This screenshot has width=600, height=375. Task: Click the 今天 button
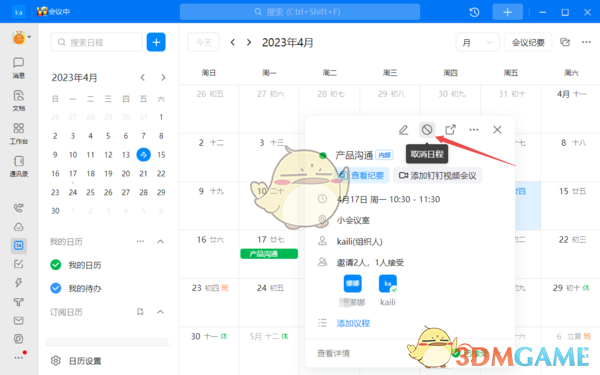click(204, 42)
